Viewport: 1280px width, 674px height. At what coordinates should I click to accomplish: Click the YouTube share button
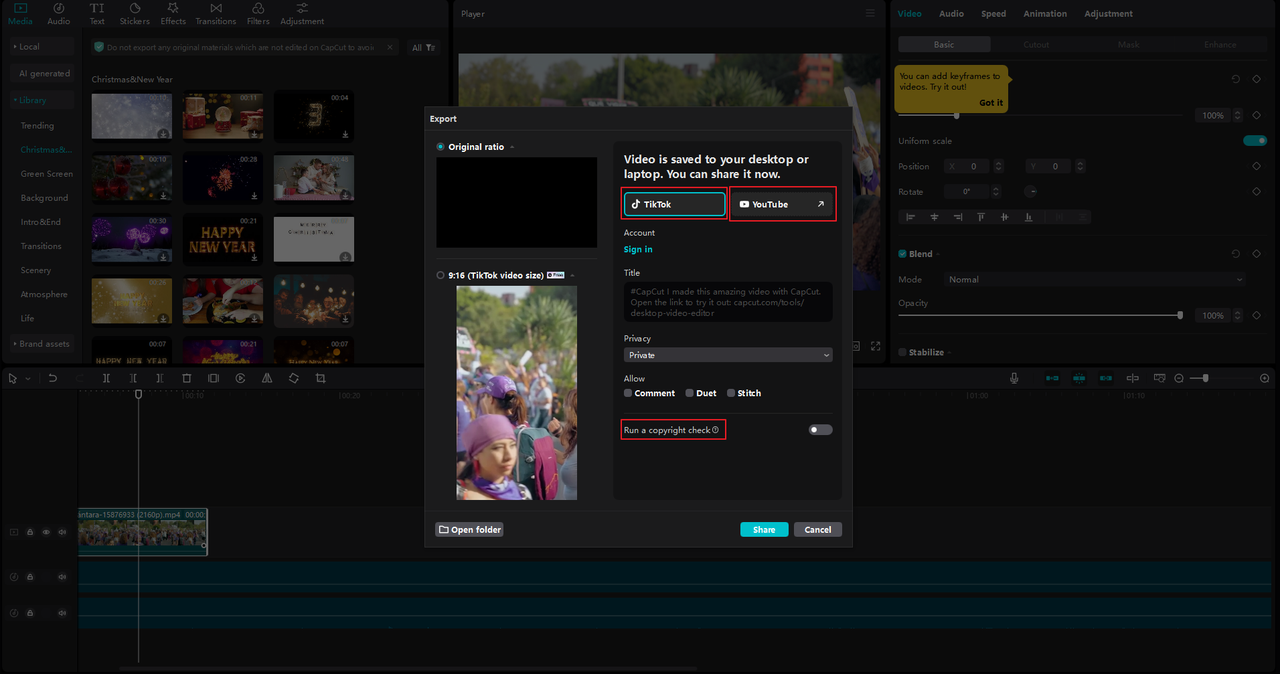point(782,204)
